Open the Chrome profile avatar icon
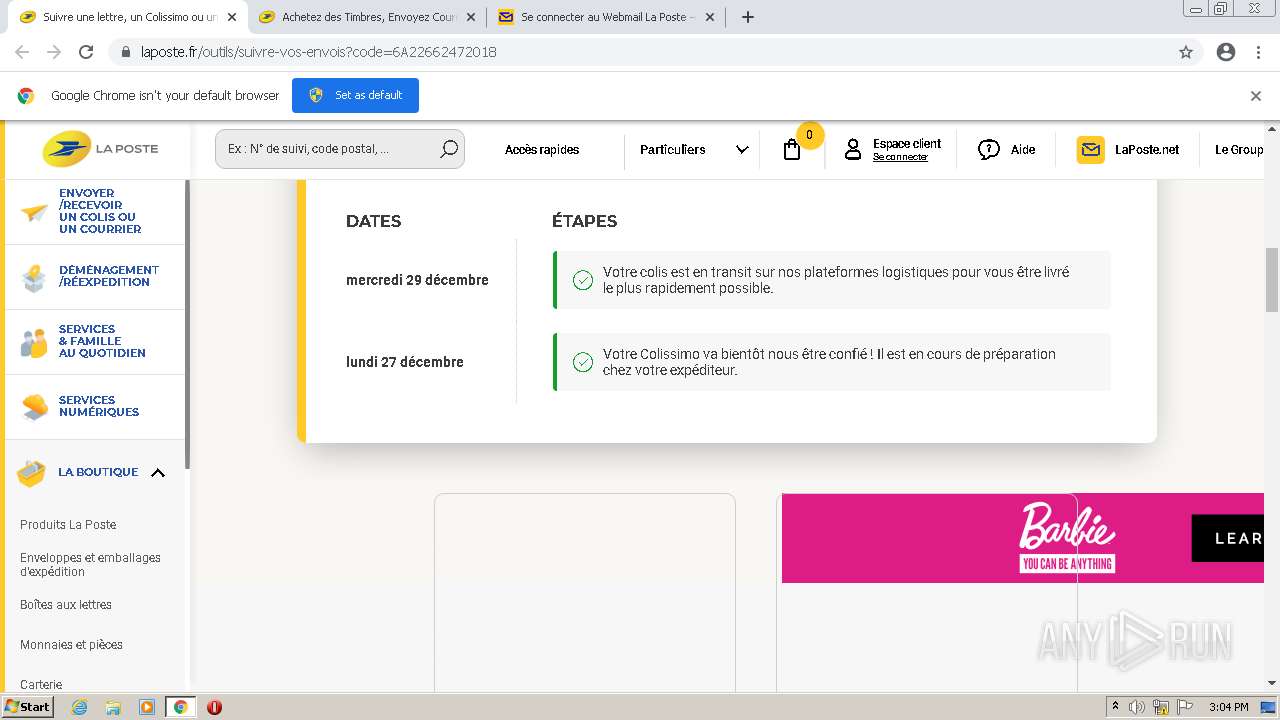Viewport: 1280px width, 720px height. coord(1226,52)
